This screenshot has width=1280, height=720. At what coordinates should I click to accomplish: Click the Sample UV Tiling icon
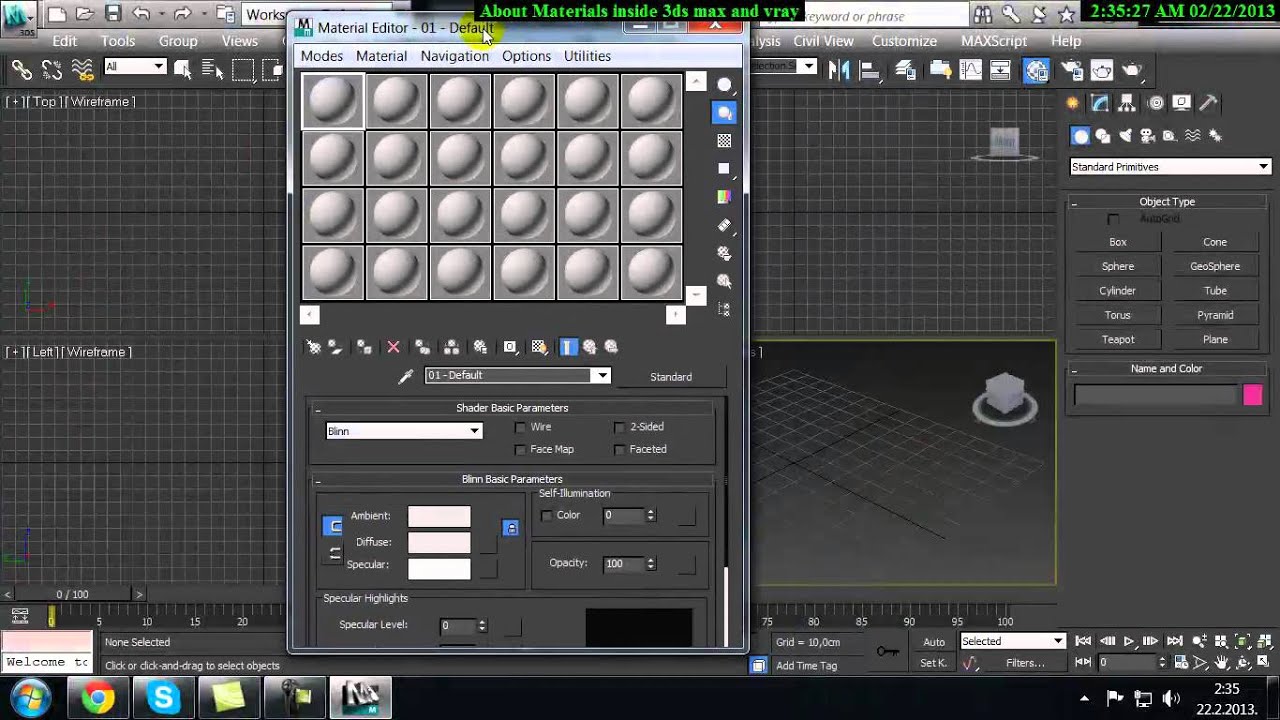point(724,169)
